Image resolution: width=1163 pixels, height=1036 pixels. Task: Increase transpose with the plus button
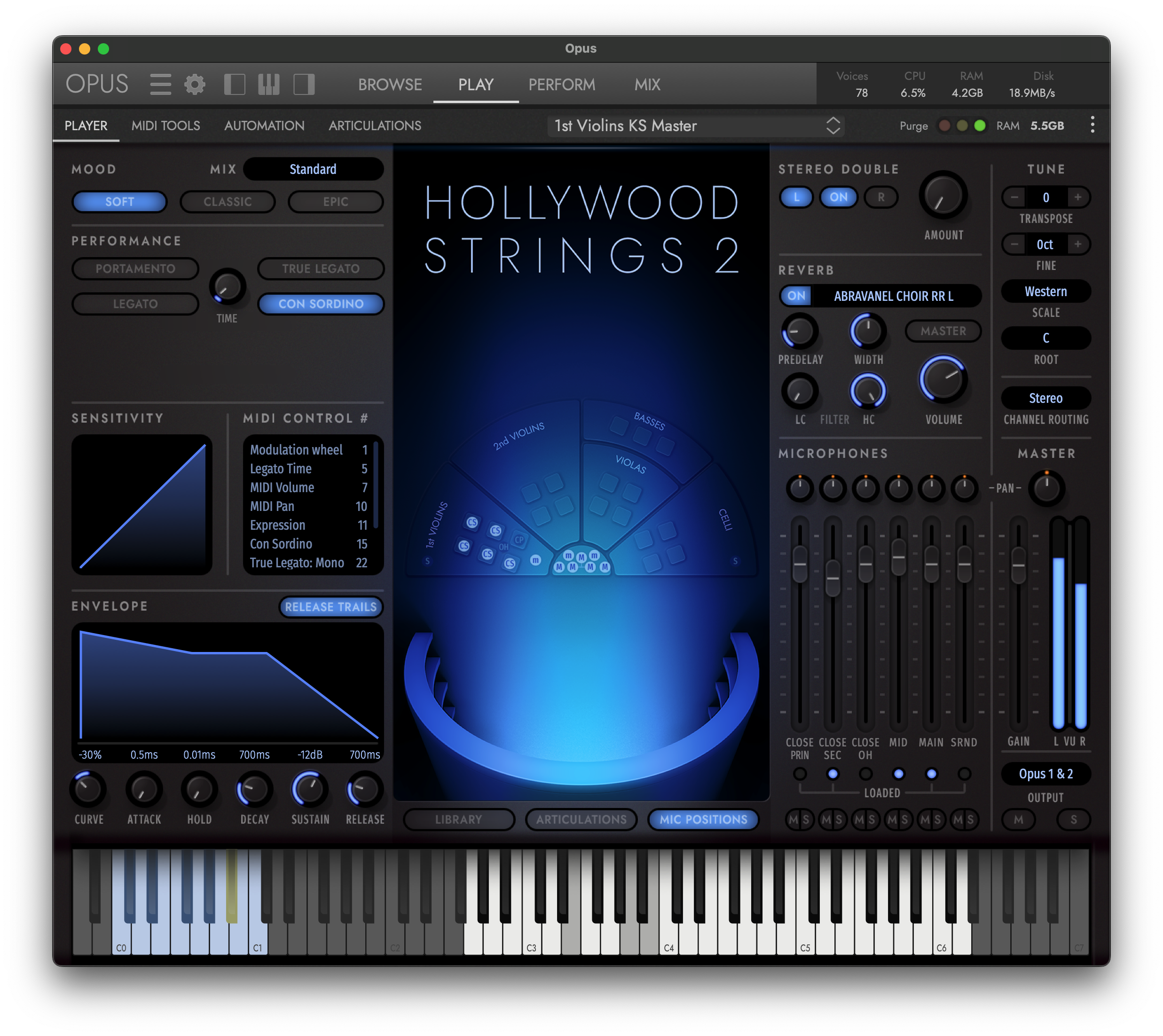pyautogui.click(x=1077, y=197)
